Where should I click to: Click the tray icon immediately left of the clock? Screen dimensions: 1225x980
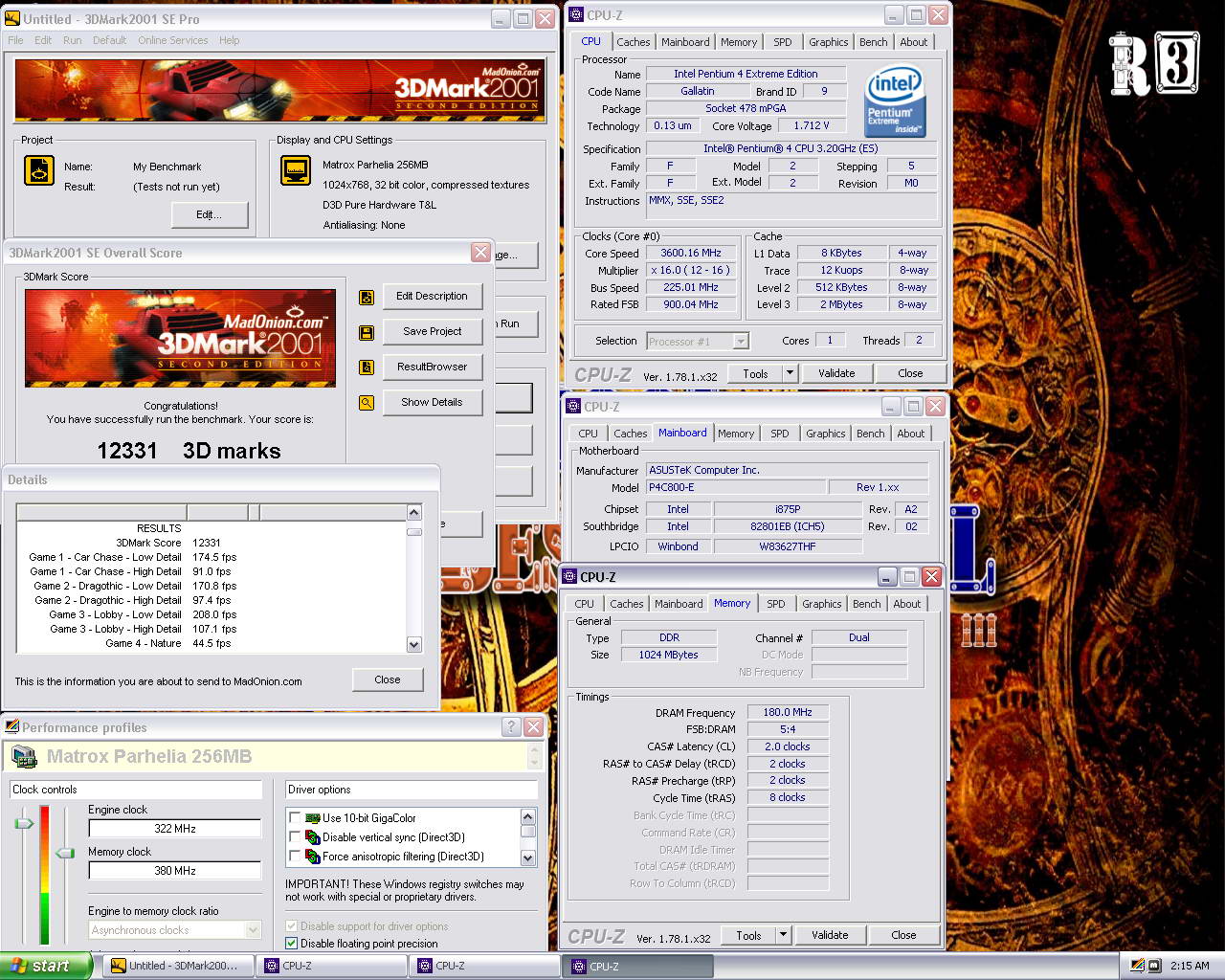pos(1154,966)
